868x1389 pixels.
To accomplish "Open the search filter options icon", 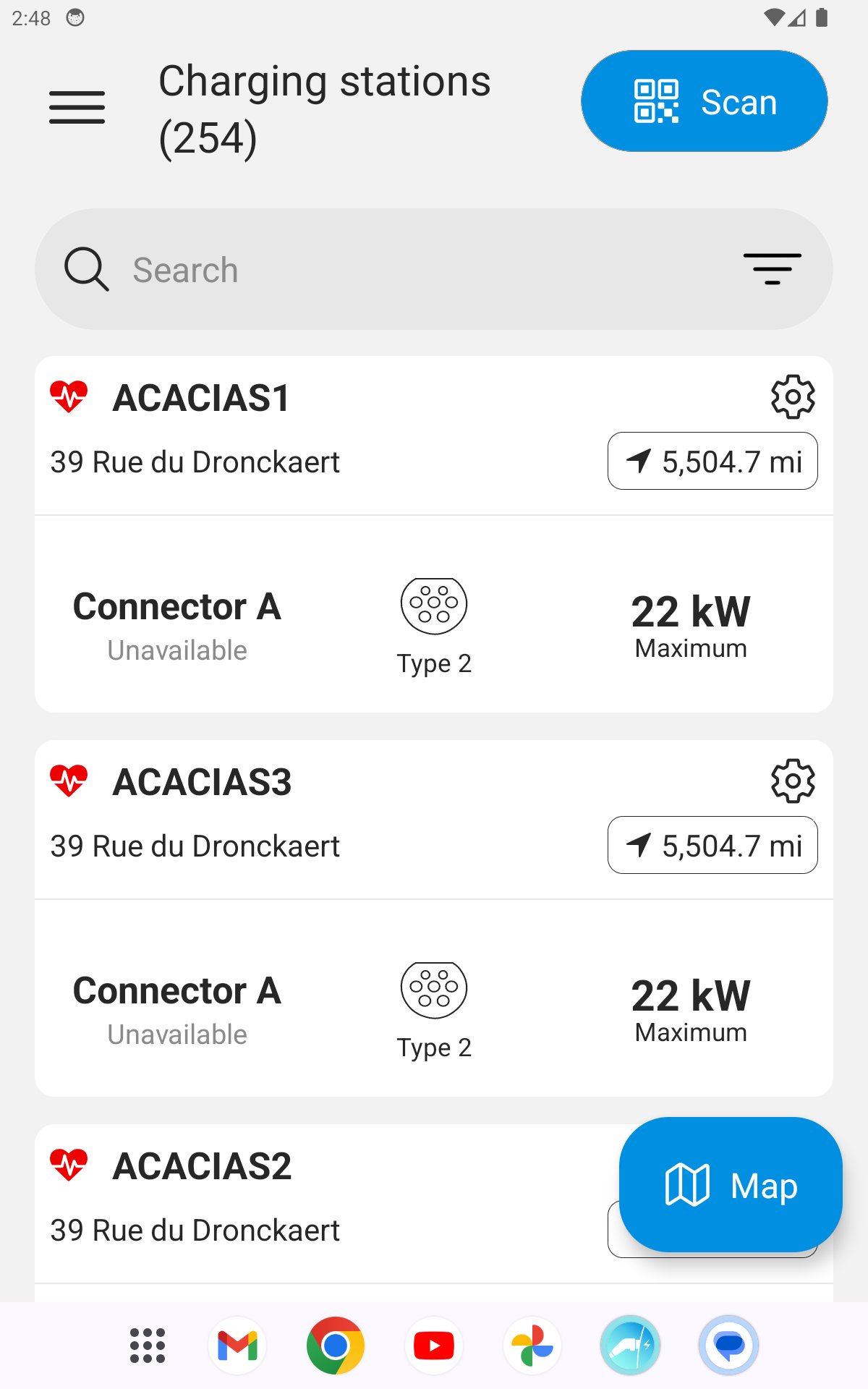I will tap(772, 269).
